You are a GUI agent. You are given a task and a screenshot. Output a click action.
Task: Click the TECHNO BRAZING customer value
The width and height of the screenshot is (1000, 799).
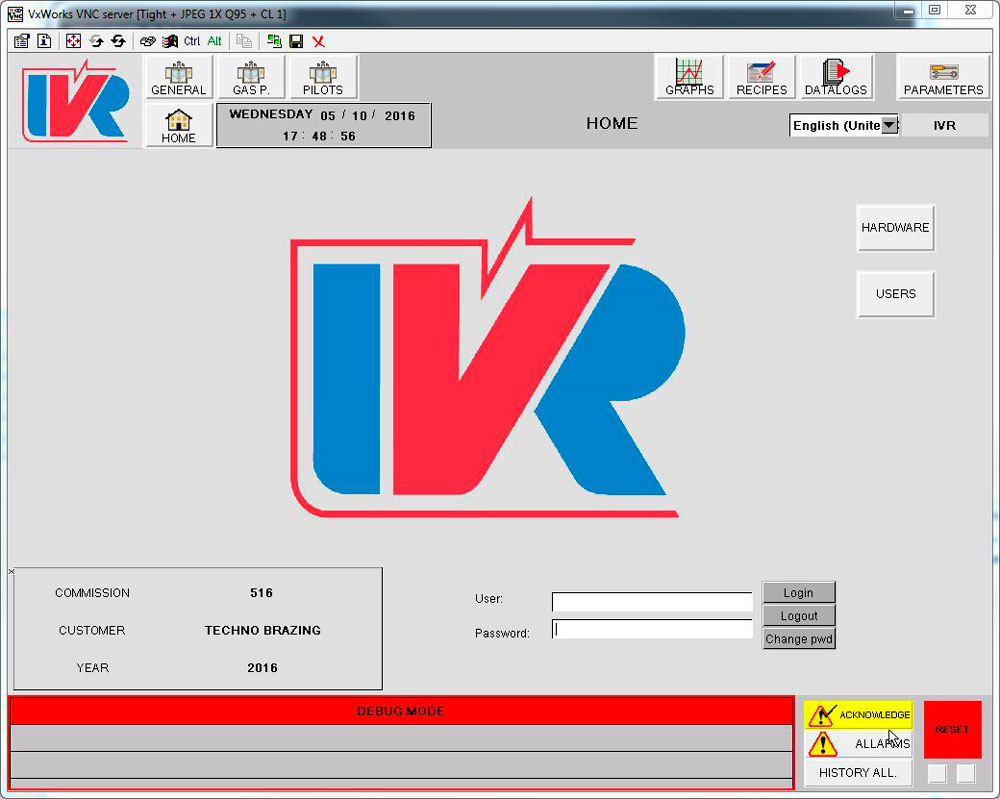263,631
